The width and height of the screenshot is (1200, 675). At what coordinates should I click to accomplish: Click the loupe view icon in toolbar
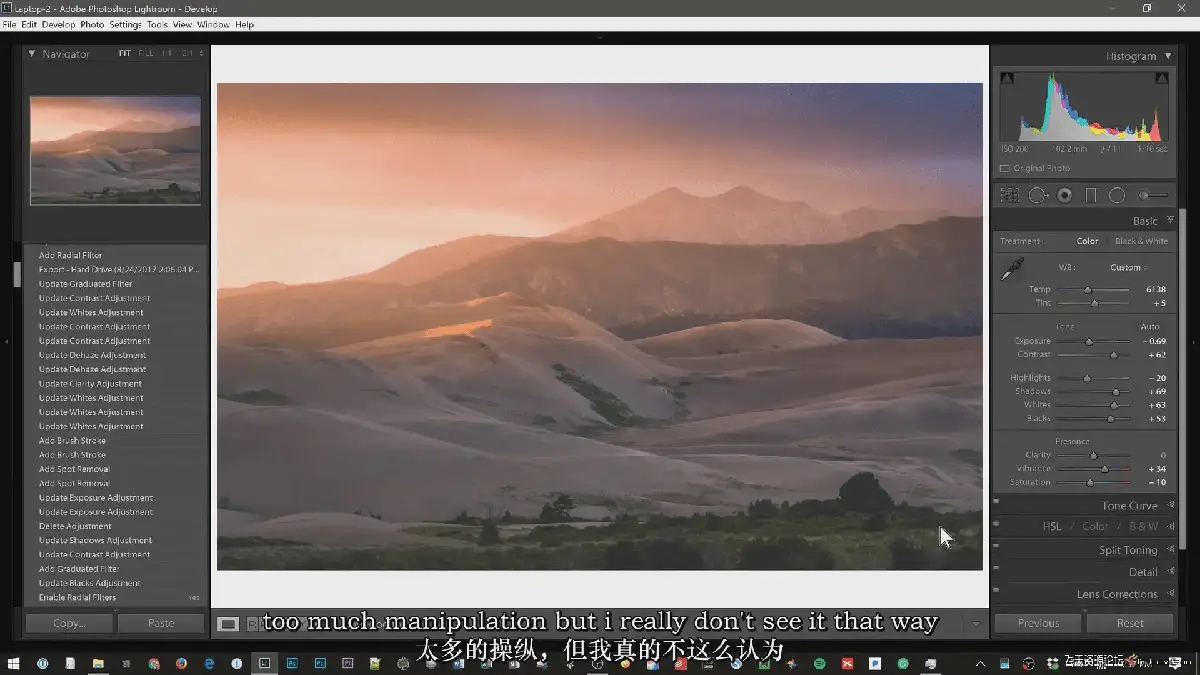pos(229,624)
